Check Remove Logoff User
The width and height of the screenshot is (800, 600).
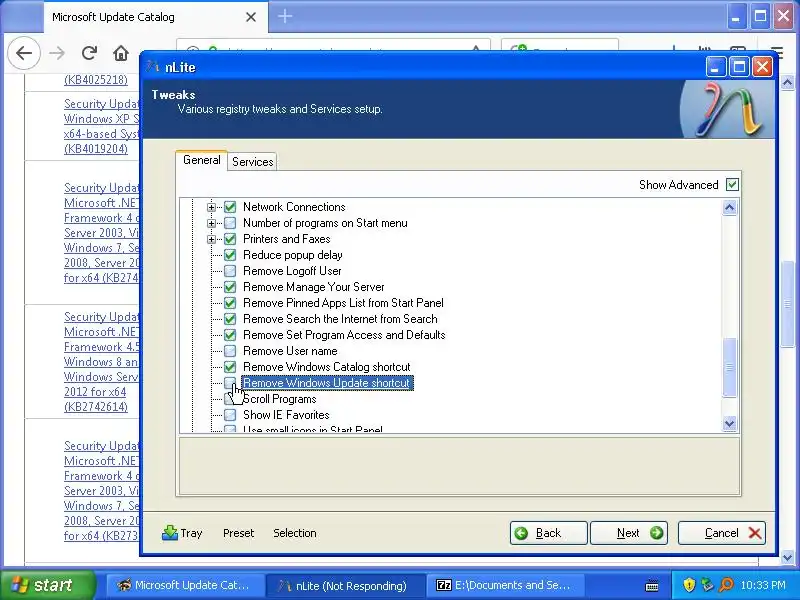point(230,271)
